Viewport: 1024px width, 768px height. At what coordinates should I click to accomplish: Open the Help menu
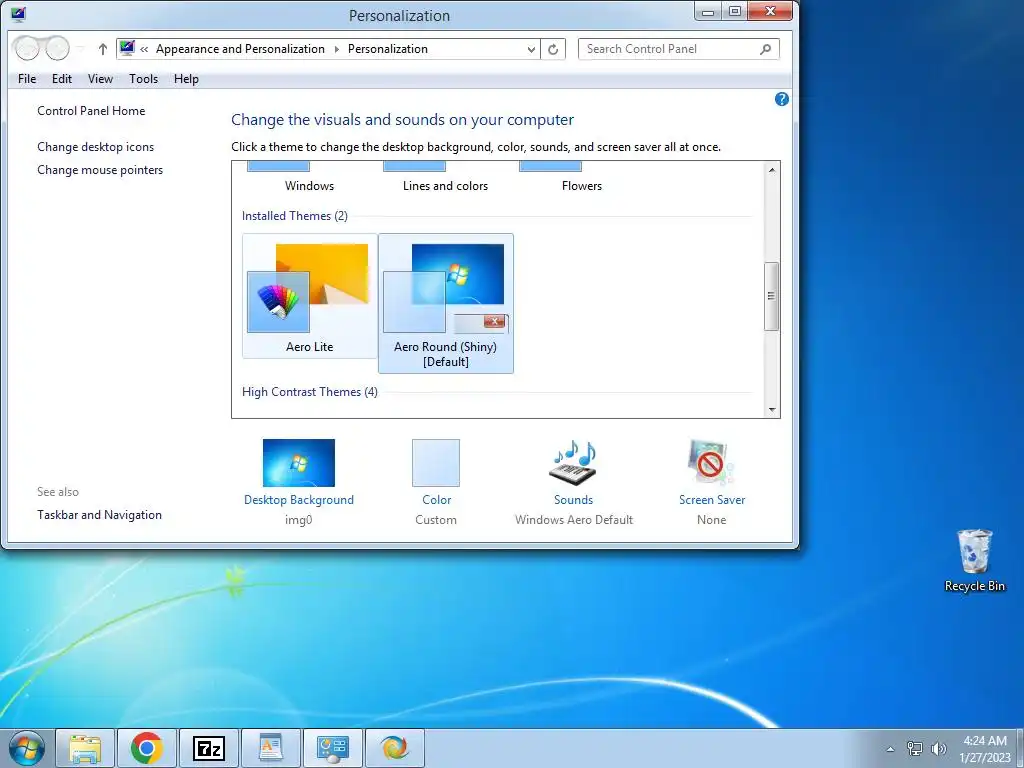point(186,79)
